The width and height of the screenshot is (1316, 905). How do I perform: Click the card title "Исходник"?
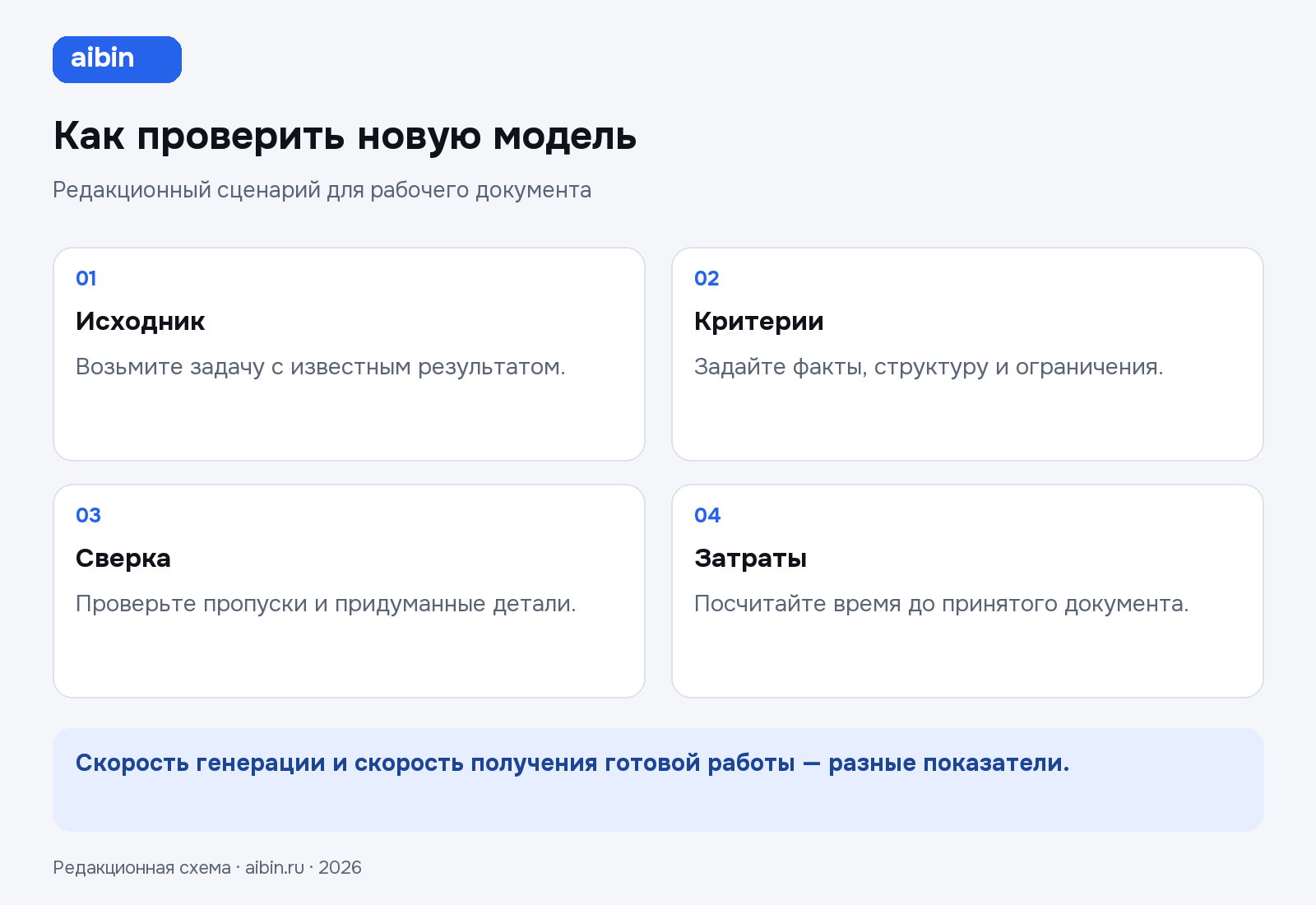coord(140,321)
